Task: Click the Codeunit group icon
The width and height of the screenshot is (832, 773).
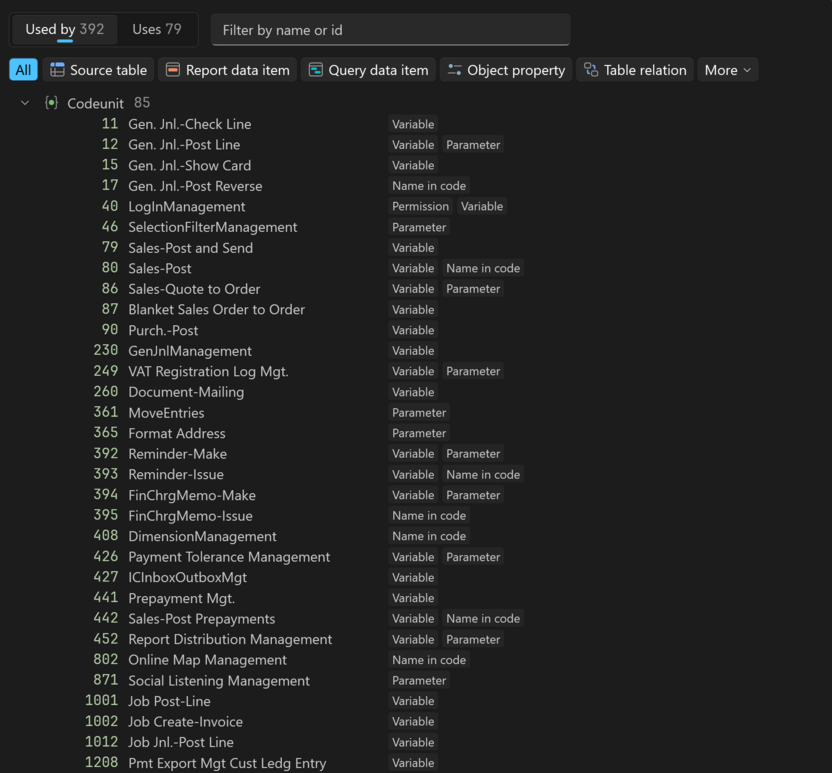Action: pyautogui.click(x=51, y=102)
